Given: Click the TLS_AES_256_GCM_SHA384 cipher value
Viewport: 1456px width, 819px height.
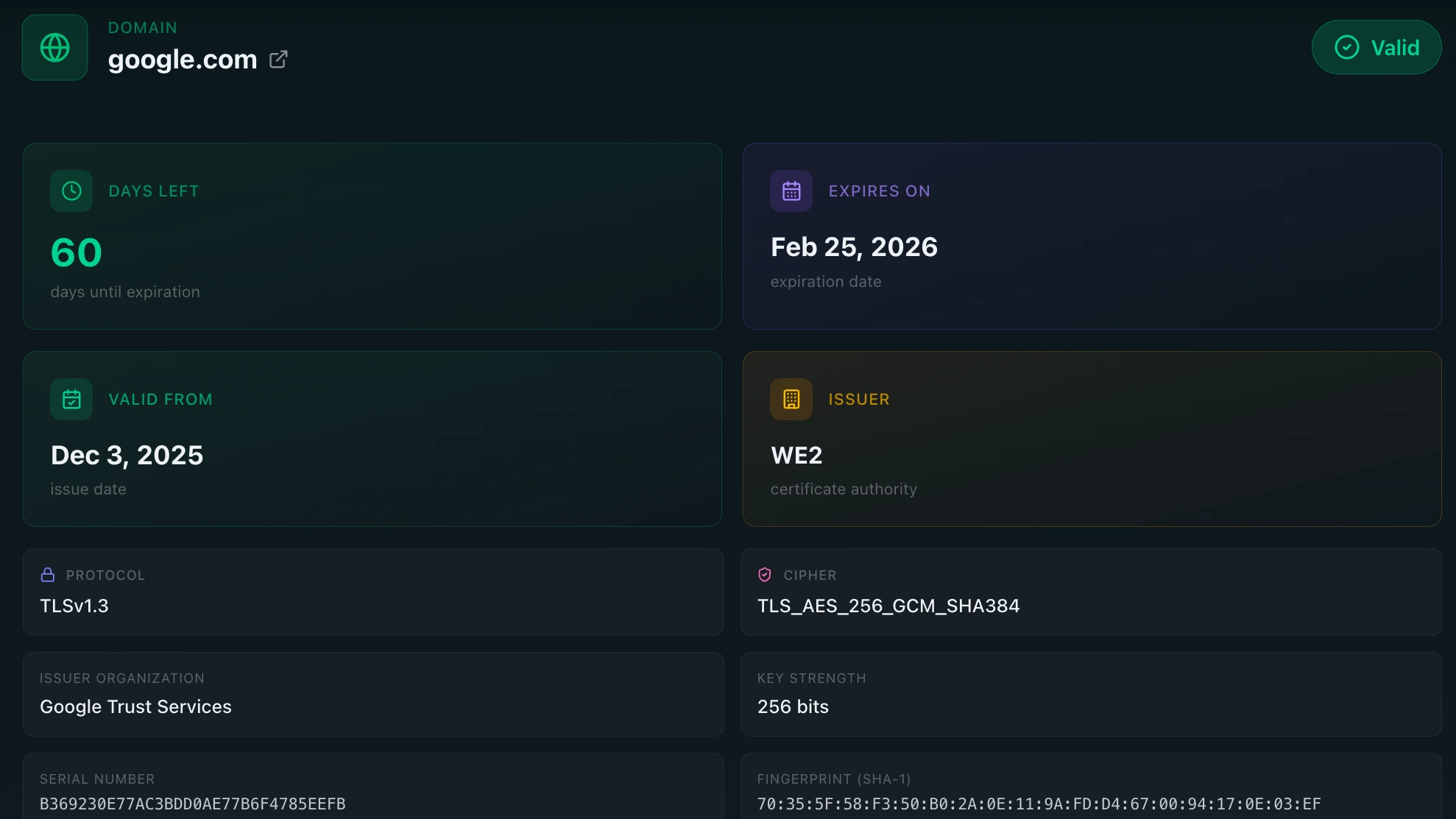Looking at the screenshot, I should (888, 606).
